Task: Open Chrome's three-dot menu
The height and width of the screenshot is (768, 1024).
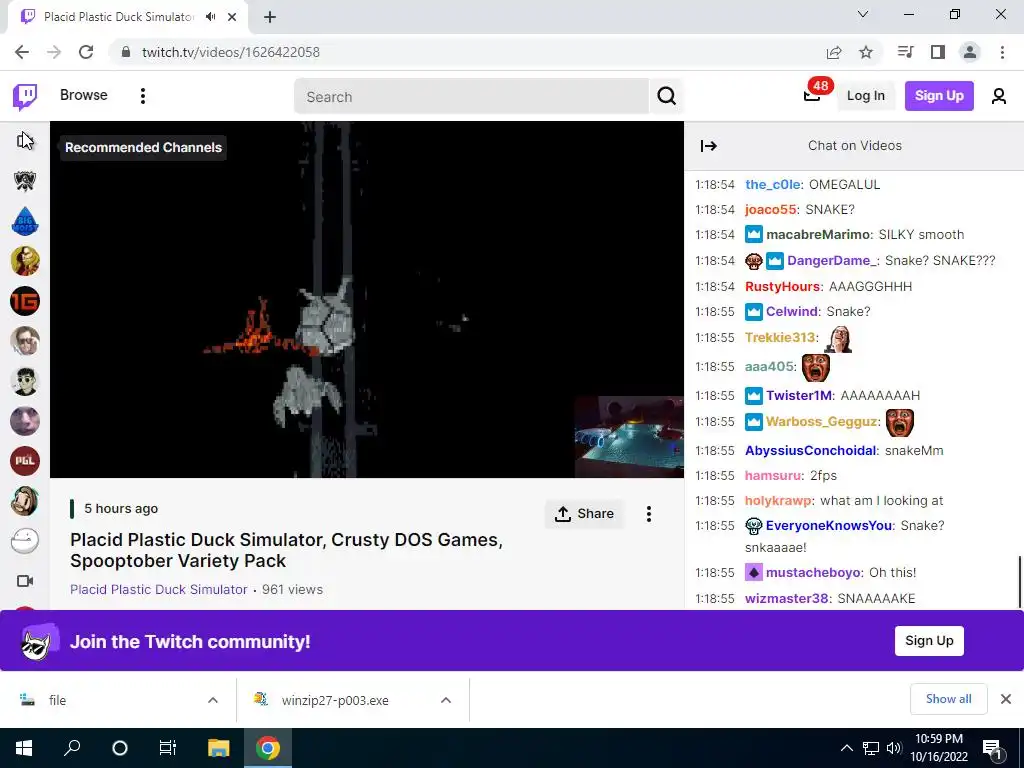Action: click(1002, 52)
